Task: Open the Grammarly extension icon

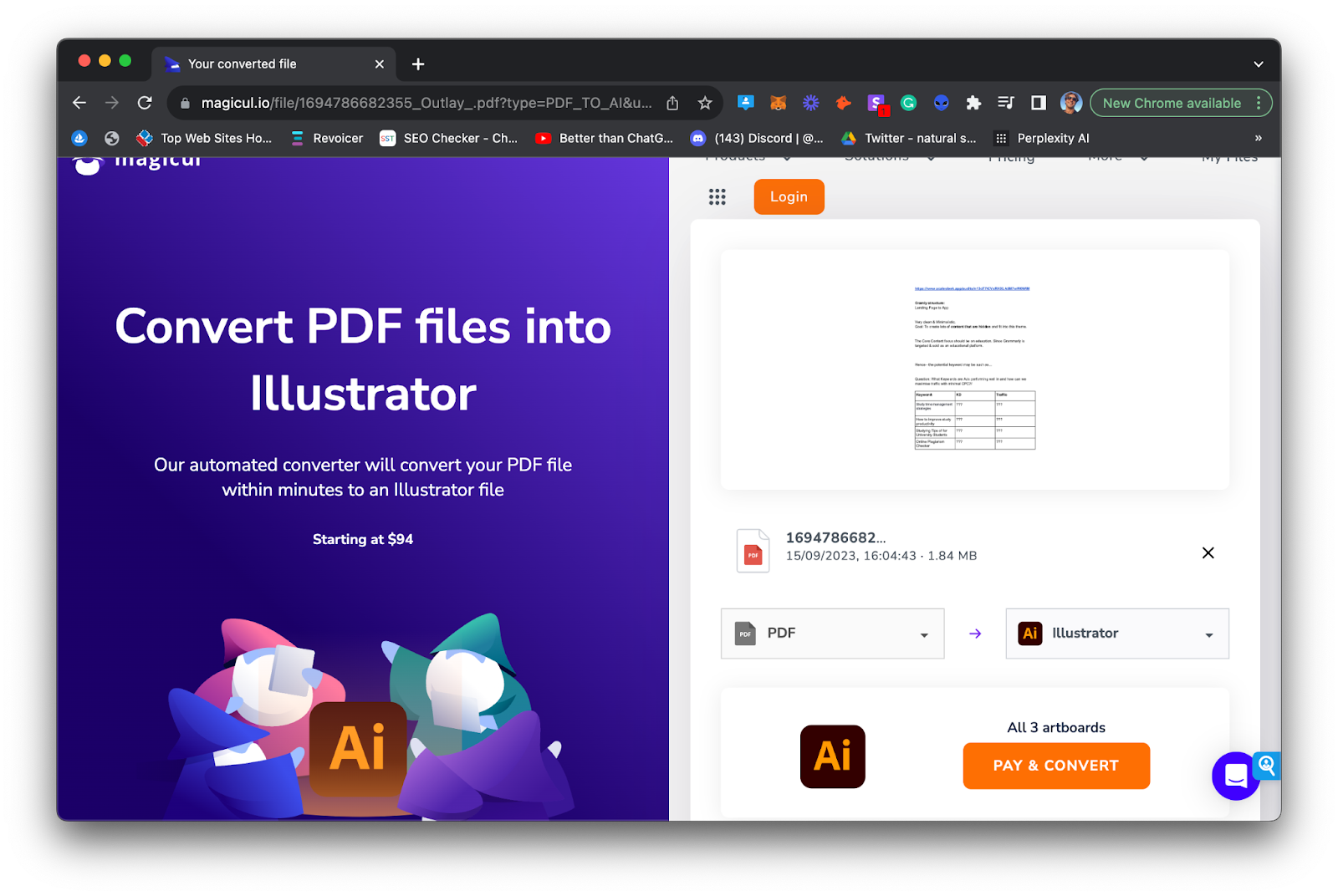Action: pyautogui.click(x=909, y=103)
